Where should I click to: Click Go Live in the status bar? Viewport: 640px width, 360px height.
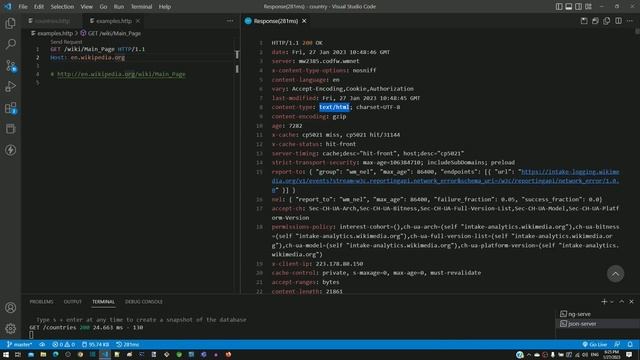594,344
